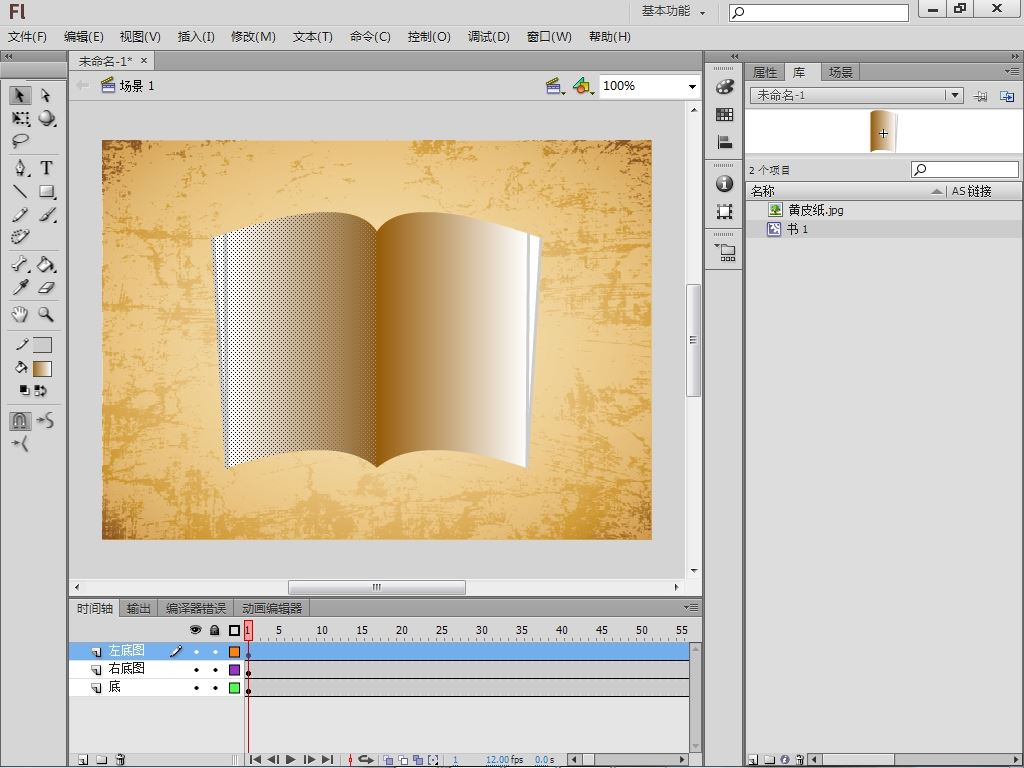1024x768 pixels.
Task: Toggle outline square of 左底图 layer
Action: point(234,652)
